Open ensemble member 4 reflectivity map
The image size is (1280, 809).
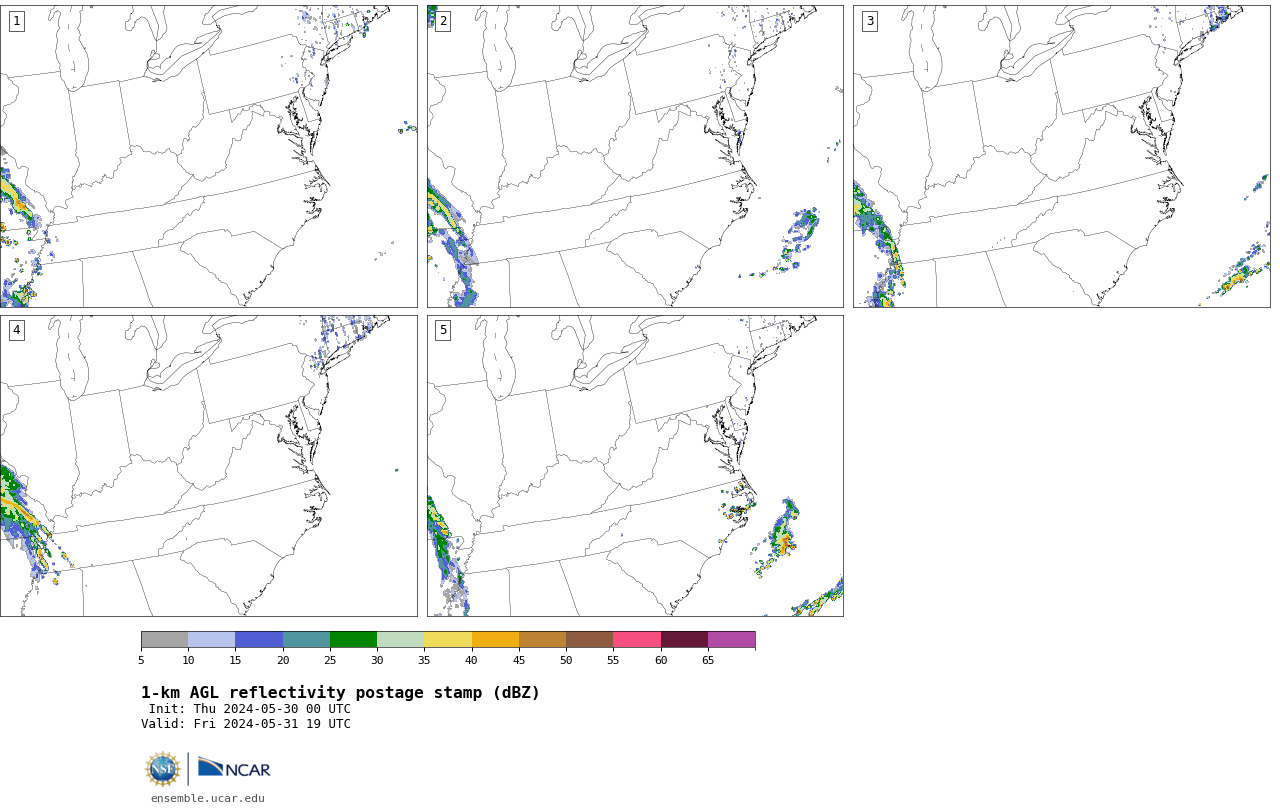click(x=208, y=466)
